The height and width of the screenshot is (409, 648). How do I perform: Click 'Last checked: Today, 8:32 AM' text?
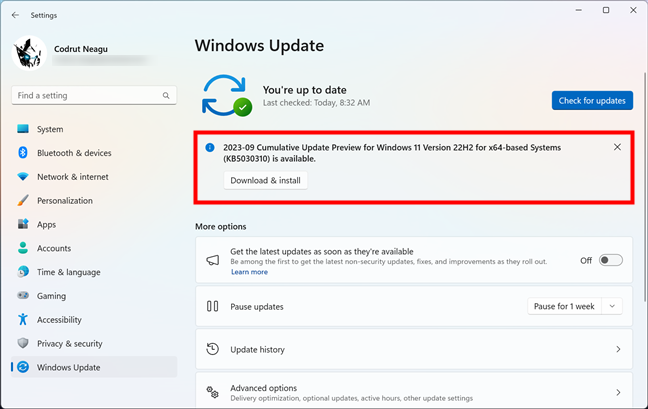point(317,103)
